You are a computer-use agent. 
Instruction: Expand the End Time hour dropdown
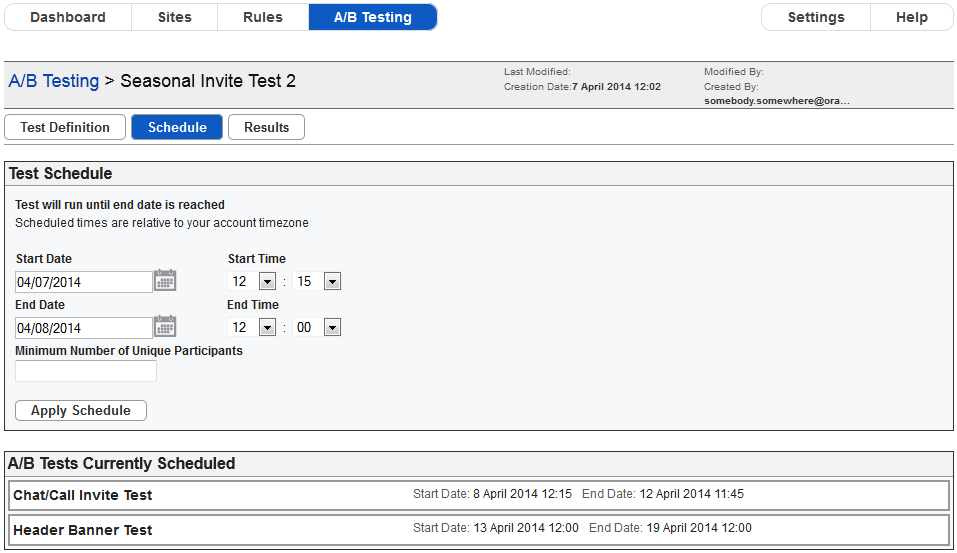(267, 328)
